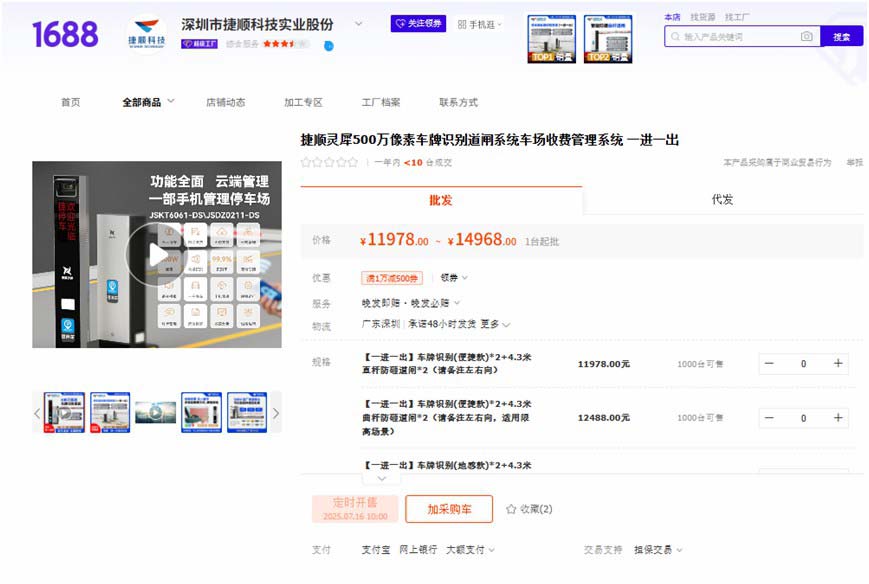Increase quantity for the 11978.00元 spec

pos(837,364)
